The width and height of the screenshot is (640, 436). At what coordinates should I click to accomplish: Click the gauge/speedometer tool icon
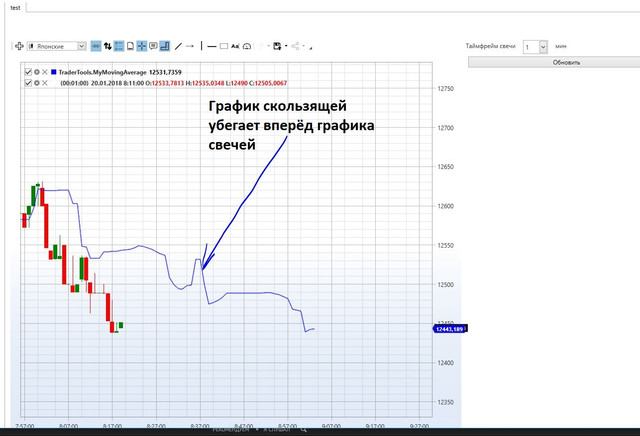[247, 47]
